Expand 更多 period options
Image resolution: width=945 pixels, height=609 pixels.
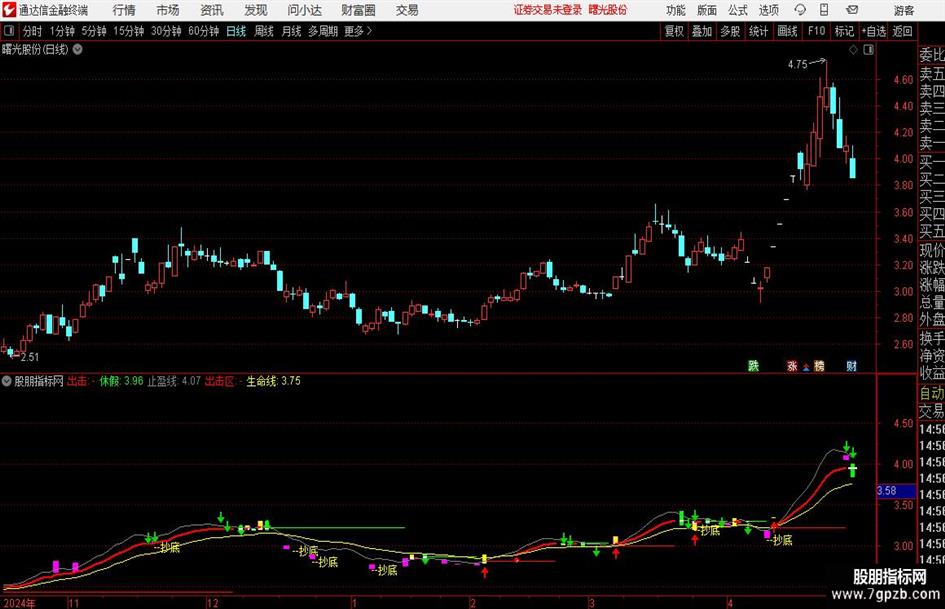pyautogui.click(x=358, y=31)
